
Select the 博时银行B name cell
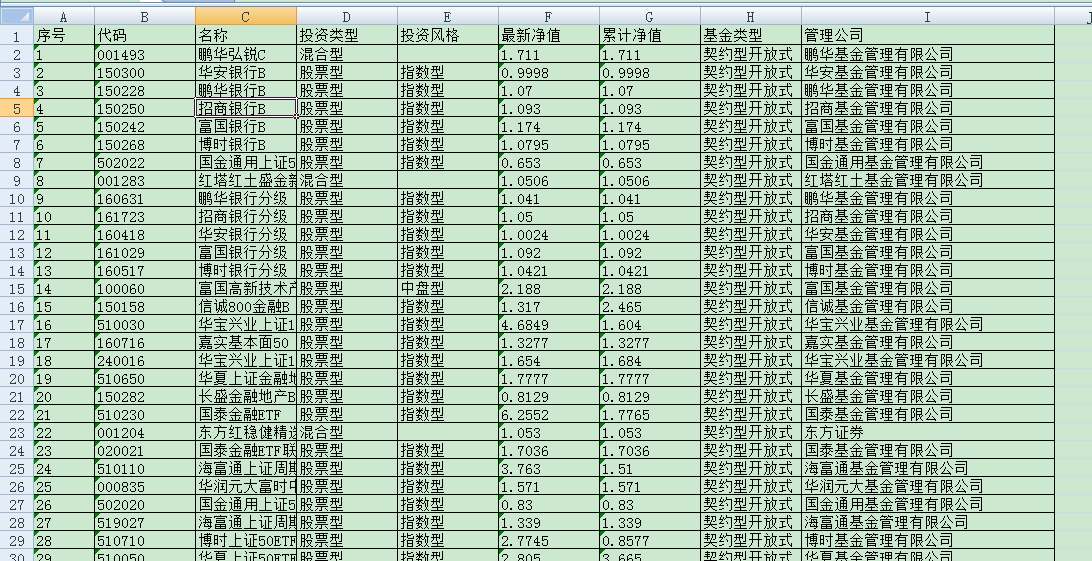point(246,144)
